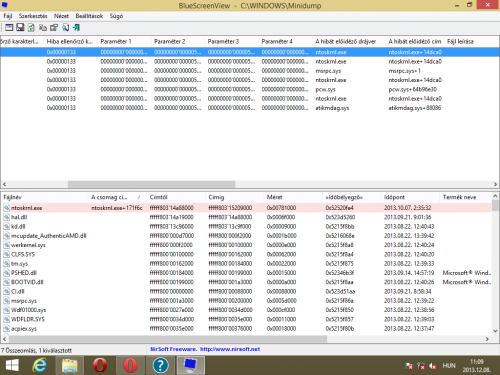Click the file icon beside PSHED.dll

(6, 273)
